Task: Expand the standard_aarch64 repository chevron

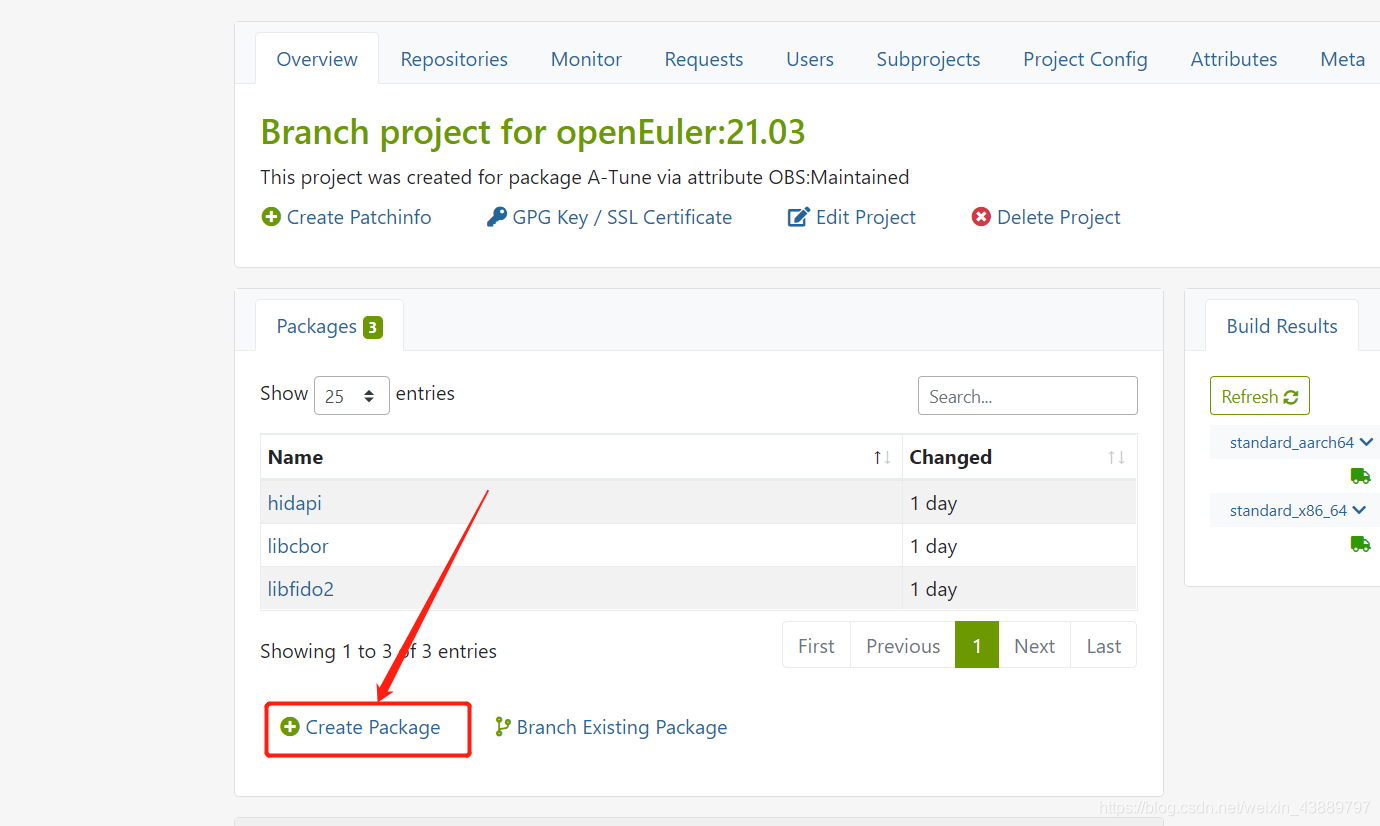Action: pyautogui.click(x=1368, y=442)
